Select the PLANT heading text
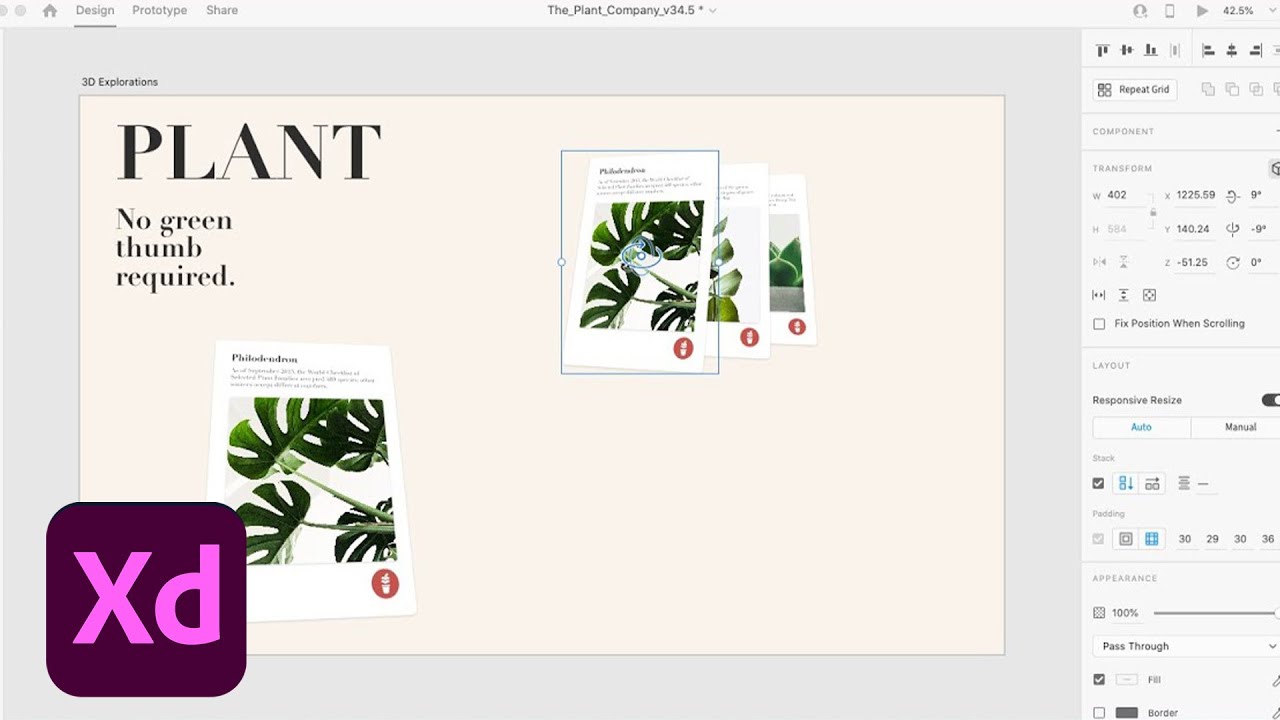The image size is (1280, 720). [249, 153]
